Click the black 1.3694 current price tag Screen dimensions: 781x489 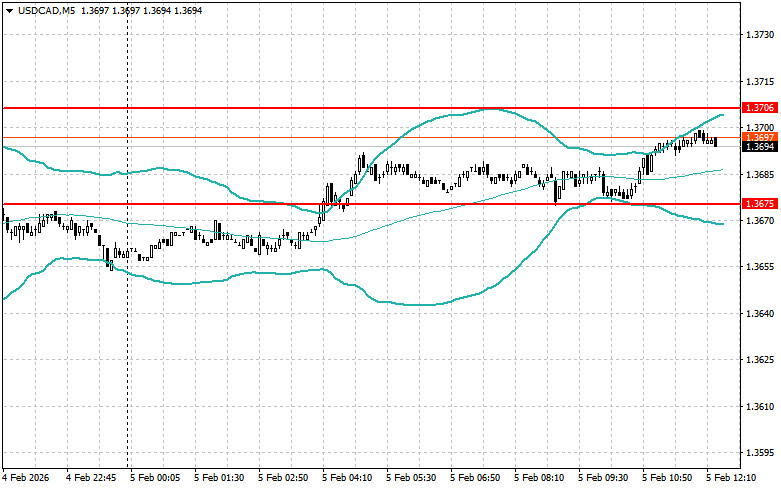coord(760,146)
